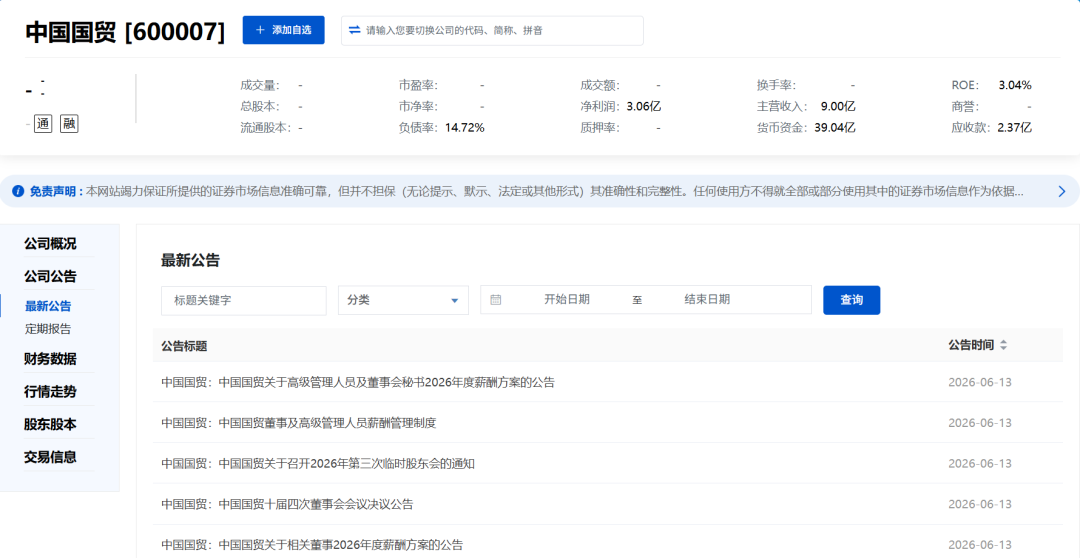Click the 流通股本 label
This screenshot has height=558, width=1080.
click(266, 127)
